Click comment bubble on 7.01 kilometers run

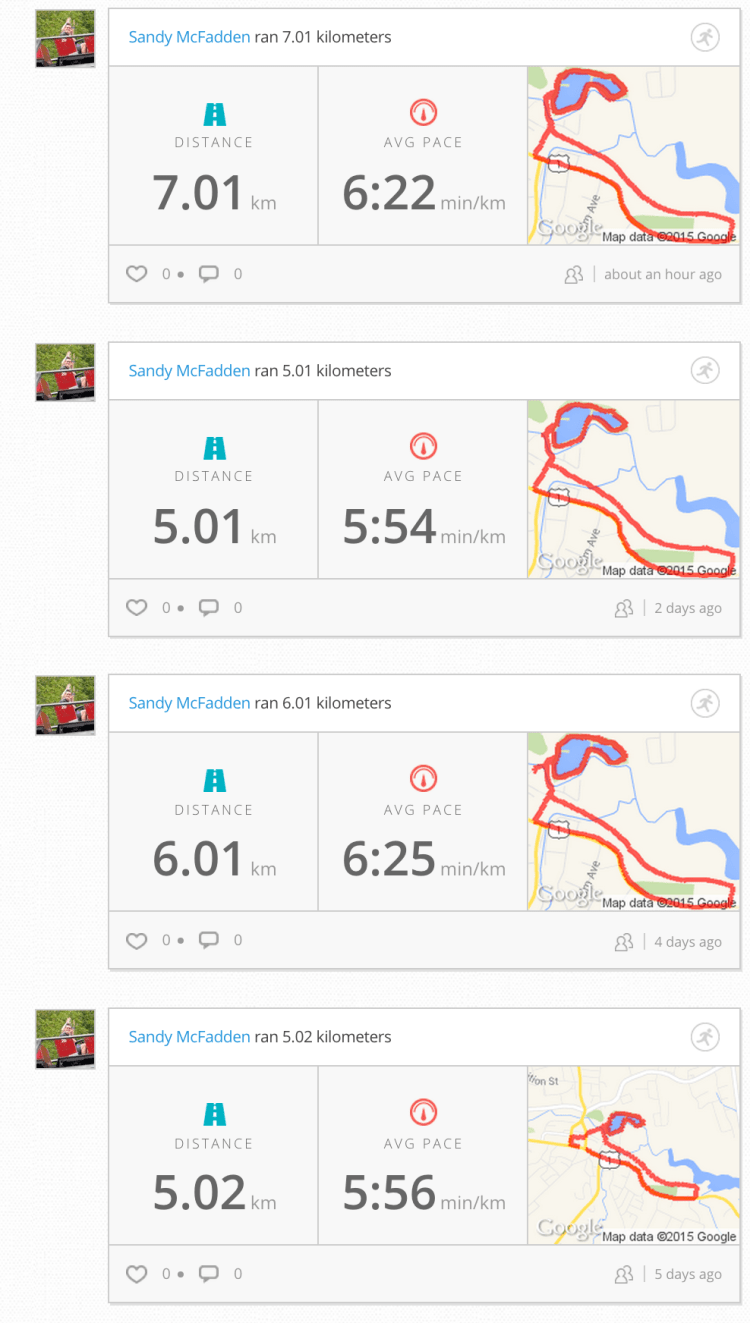coord(209,274)
